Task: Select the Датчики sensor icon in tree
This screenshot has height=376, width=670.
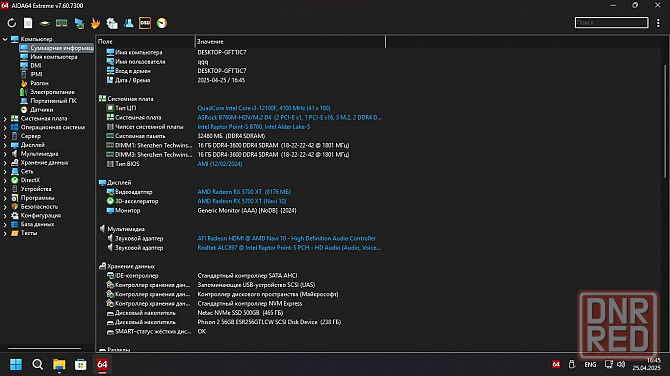Action: 24,110
